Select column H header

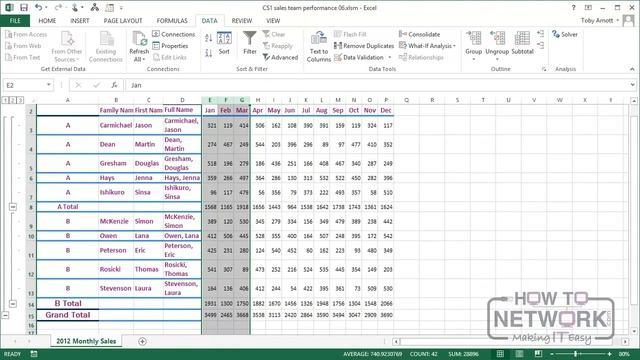pos(258,100)
